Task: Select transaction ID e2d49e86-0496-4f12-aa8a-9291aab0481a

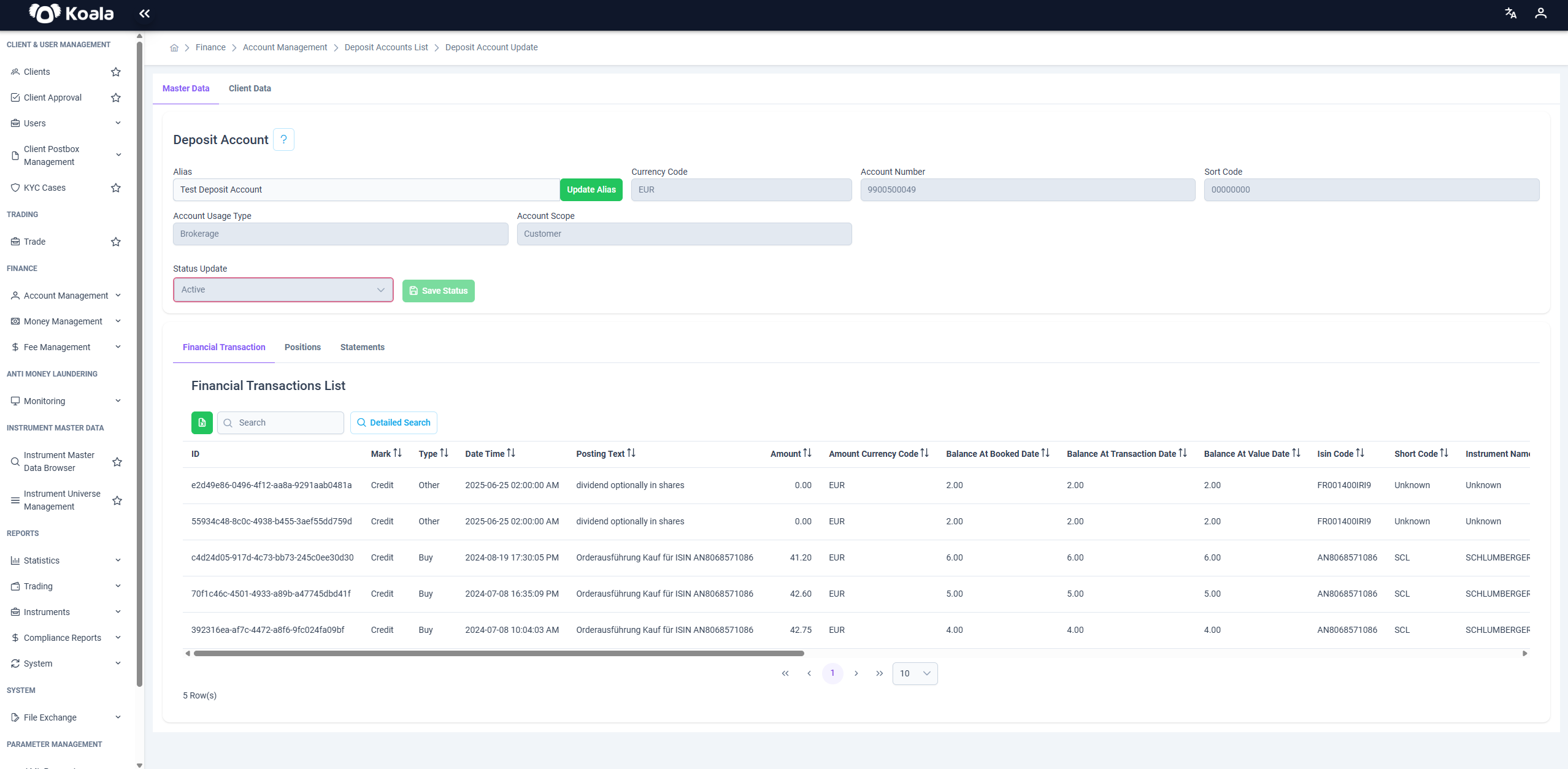Action: tap(272, 486)
